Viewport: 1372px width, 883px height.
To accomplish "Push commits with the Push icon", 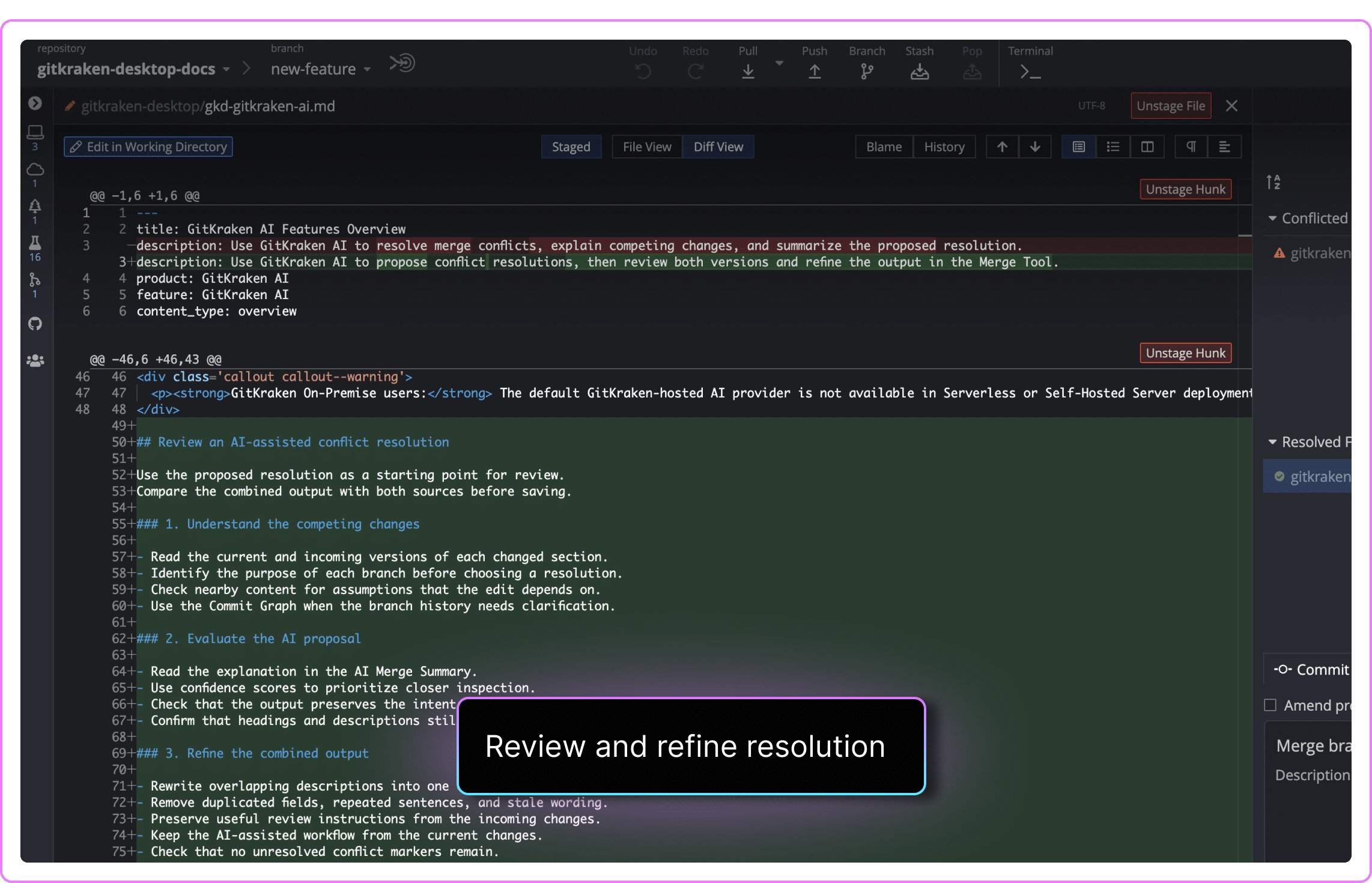I will coord(815,71).
